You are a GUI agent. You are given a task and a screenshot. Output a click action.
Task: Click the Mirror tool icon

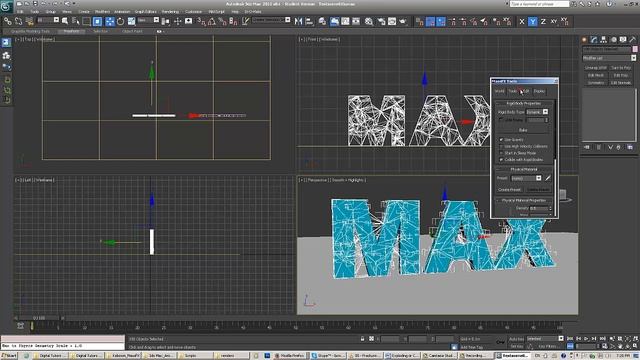tap(298, 21)
